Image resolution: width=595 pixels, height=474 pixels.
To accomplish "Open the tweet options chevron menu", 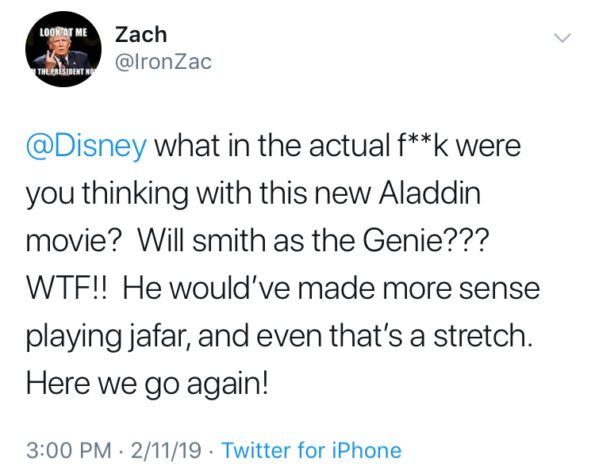I will [x=562, y=38].
